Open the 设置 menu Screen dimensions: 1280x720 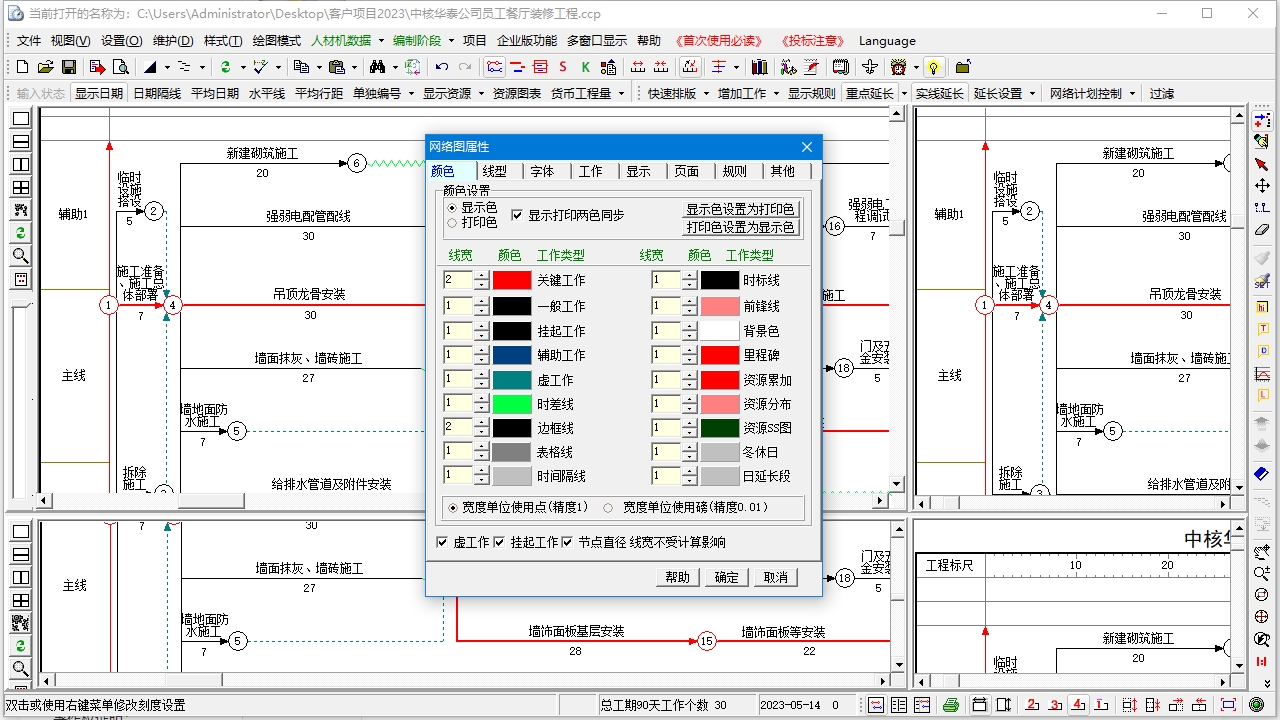coord(120,41)
